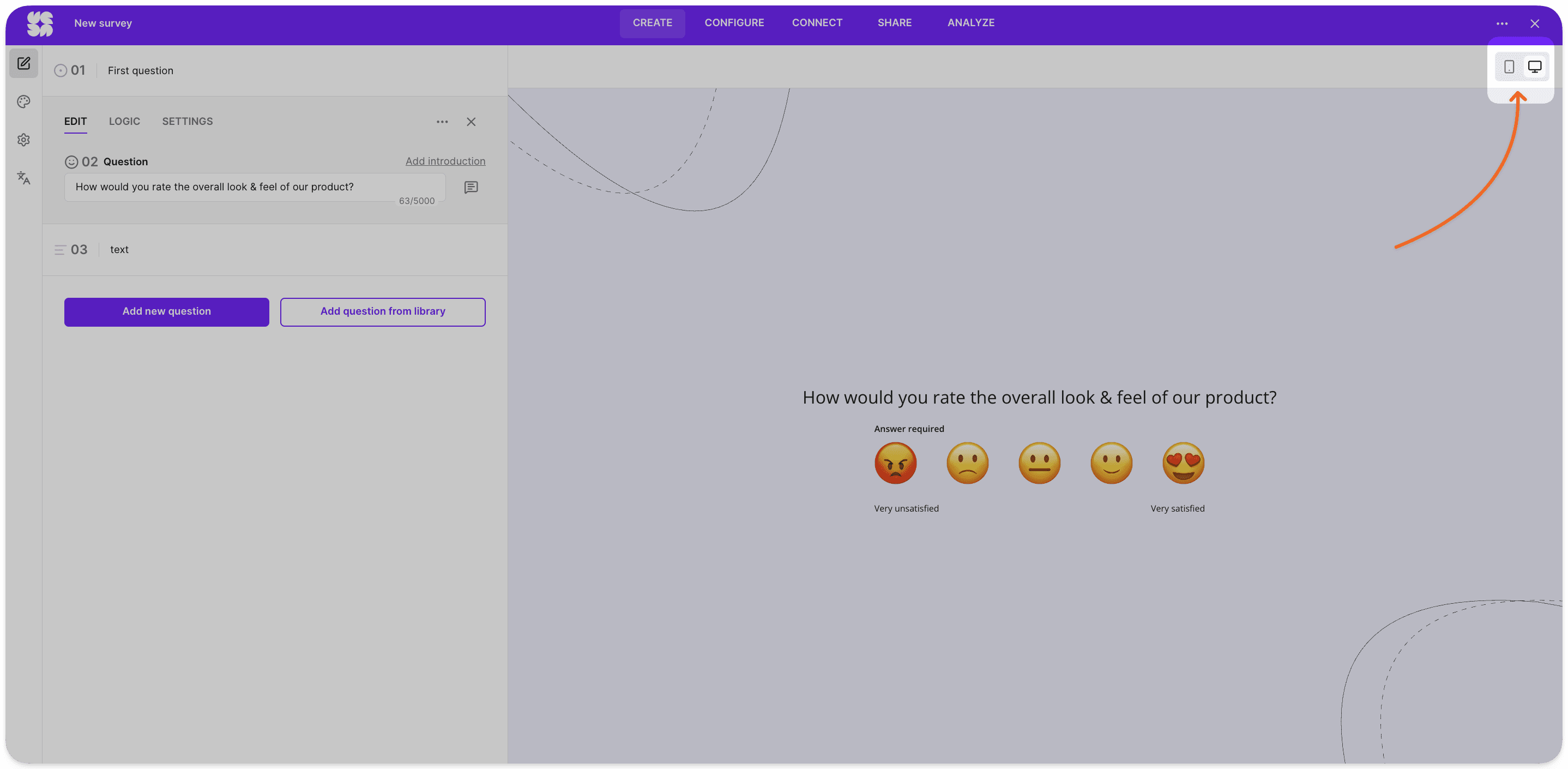Viewport: 1568px width, 769px height.
Task: Click Add new question button
Action: point(167,312)
